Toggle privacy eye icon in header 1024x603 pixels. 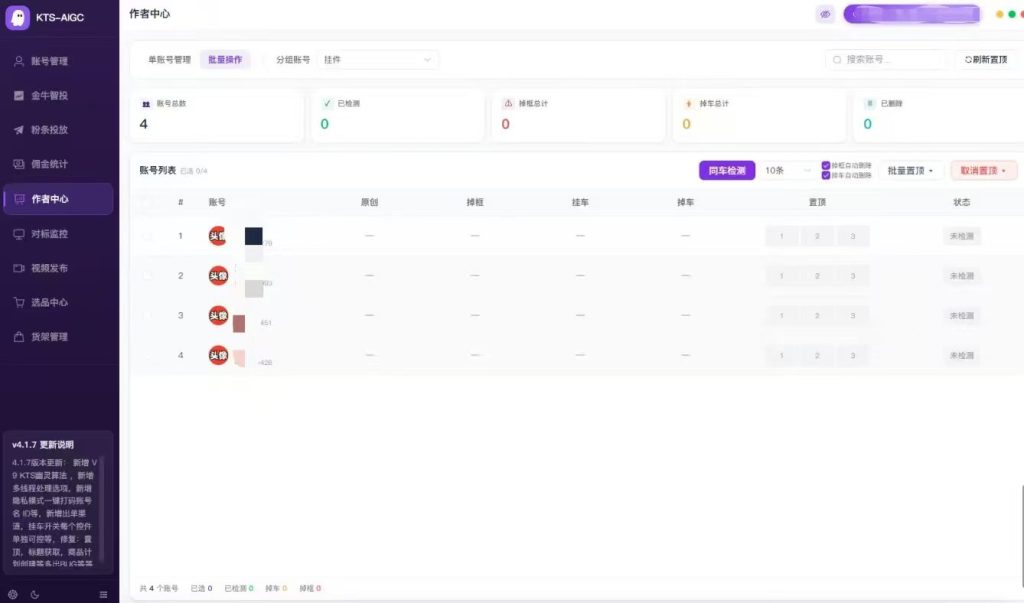(825, 14)
